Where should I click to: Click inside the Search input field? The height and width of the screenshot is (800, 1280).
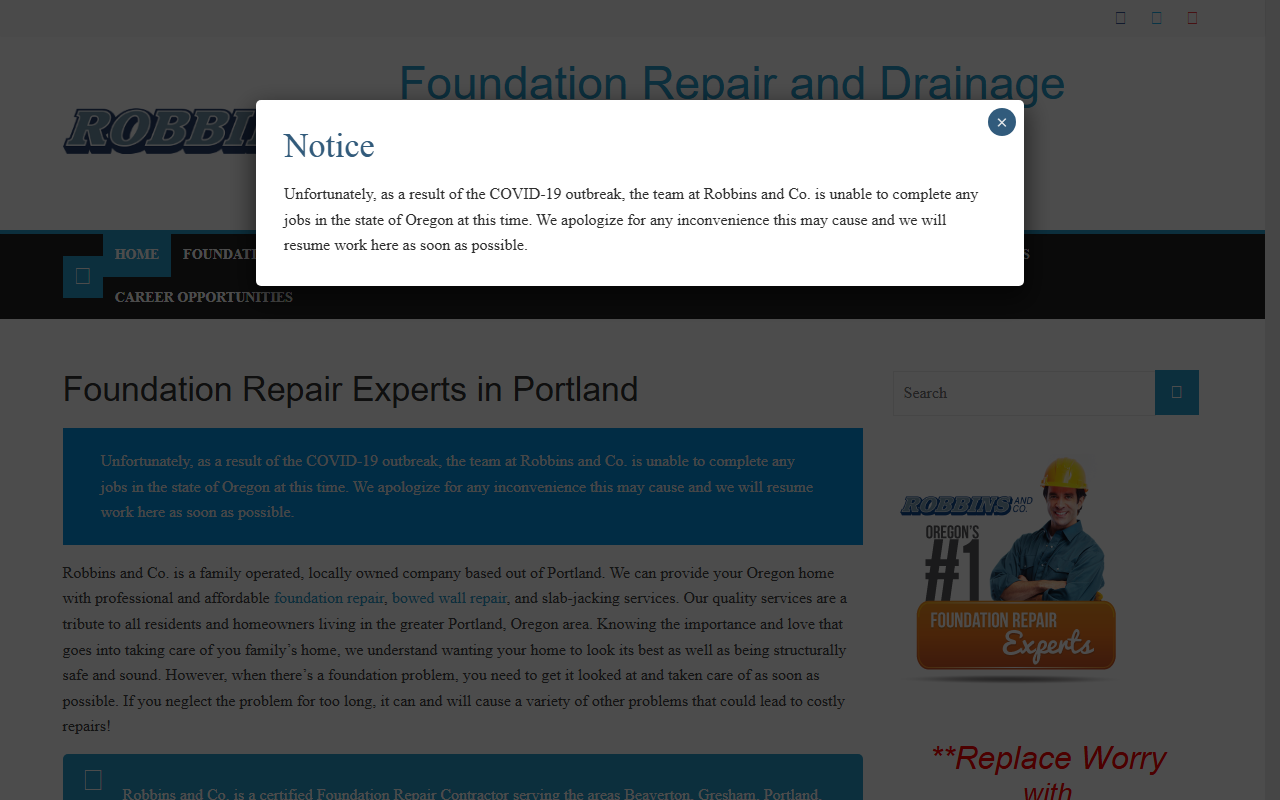pyautogui.click(x=1024, y=393)
